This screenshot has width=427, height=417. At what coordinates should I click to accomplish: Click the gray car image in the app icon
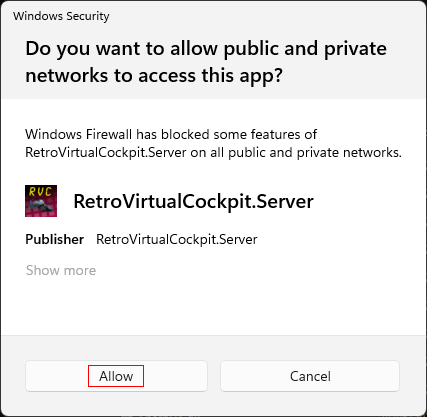click(x=41, y=206)
